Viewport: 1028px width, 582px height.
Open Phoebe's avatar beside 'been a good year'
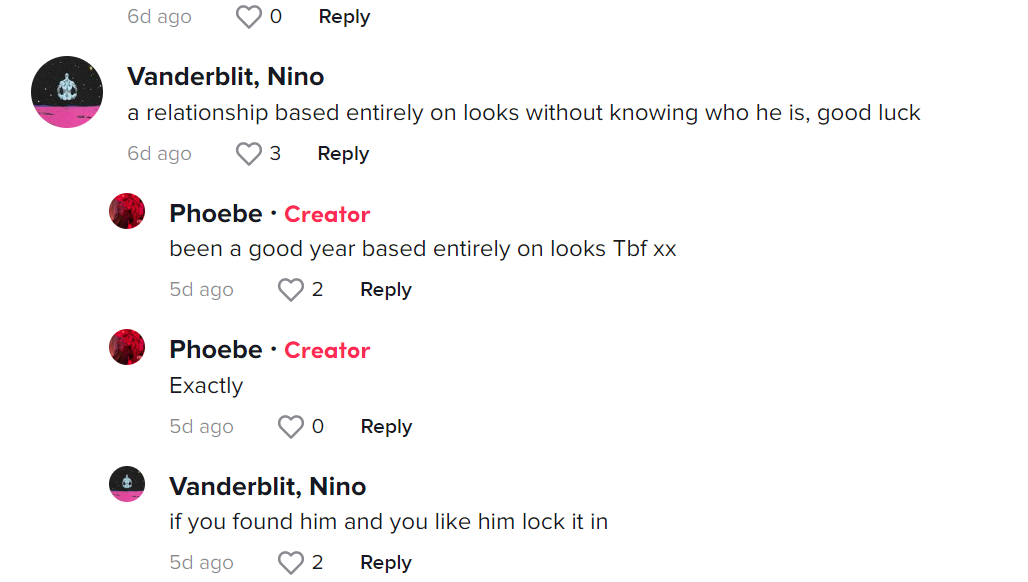tap(127, 211)
